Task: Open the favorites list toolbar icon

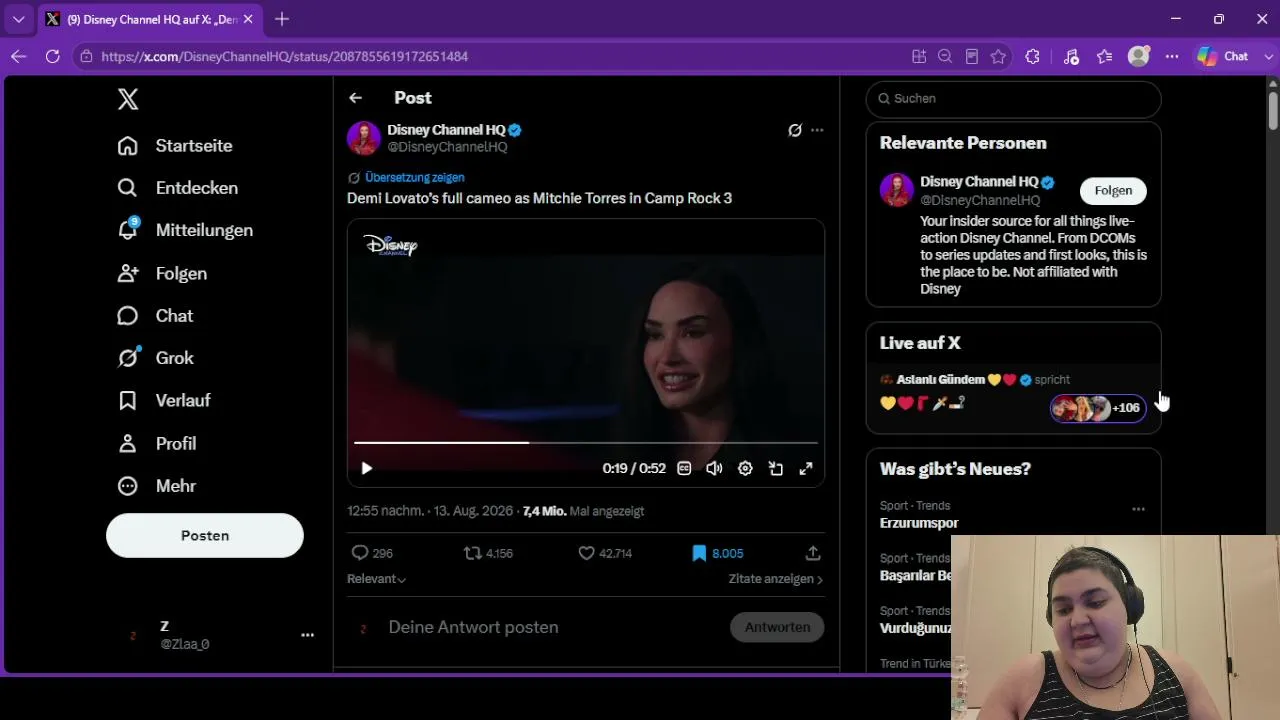Action: coord(1104,57)
